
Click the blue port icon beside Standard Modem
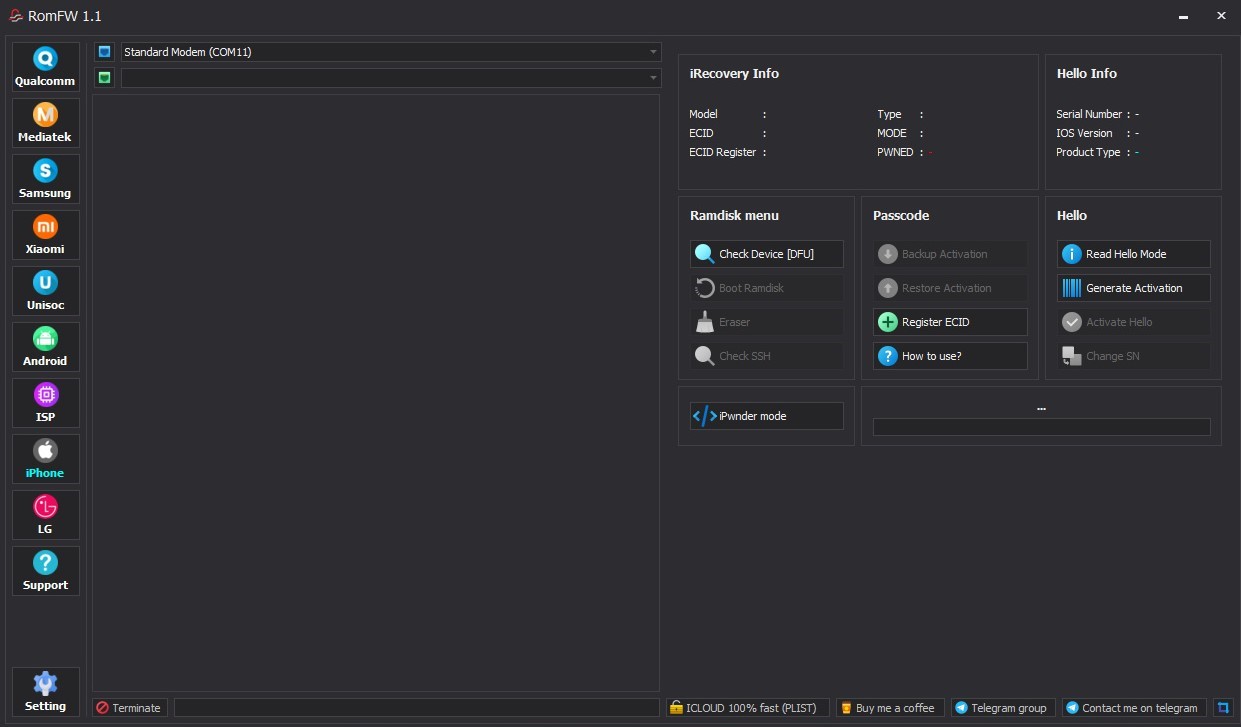104,52
